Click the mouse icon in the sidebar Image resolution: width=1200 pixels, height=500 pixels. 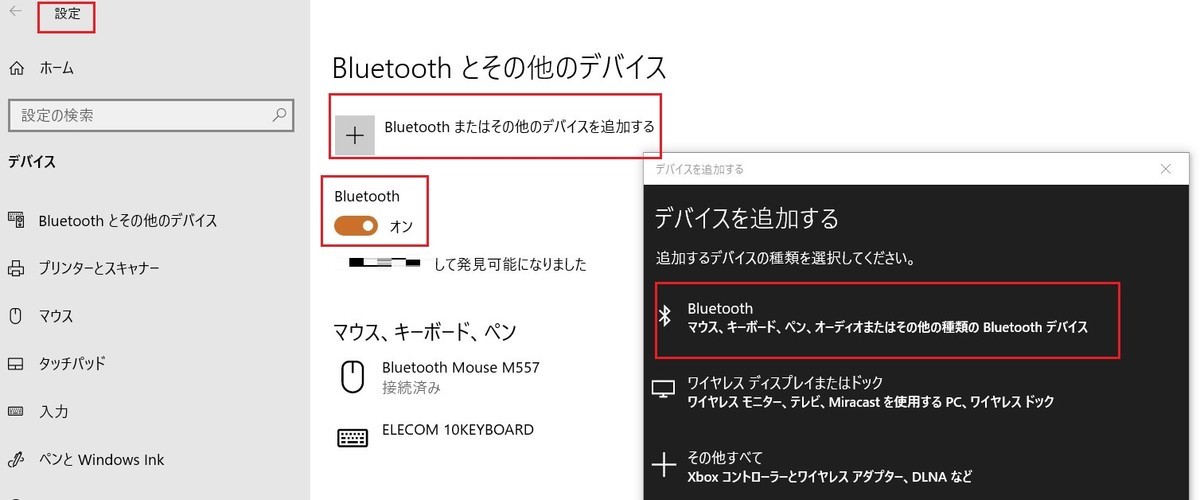click(x=16, y=316)
